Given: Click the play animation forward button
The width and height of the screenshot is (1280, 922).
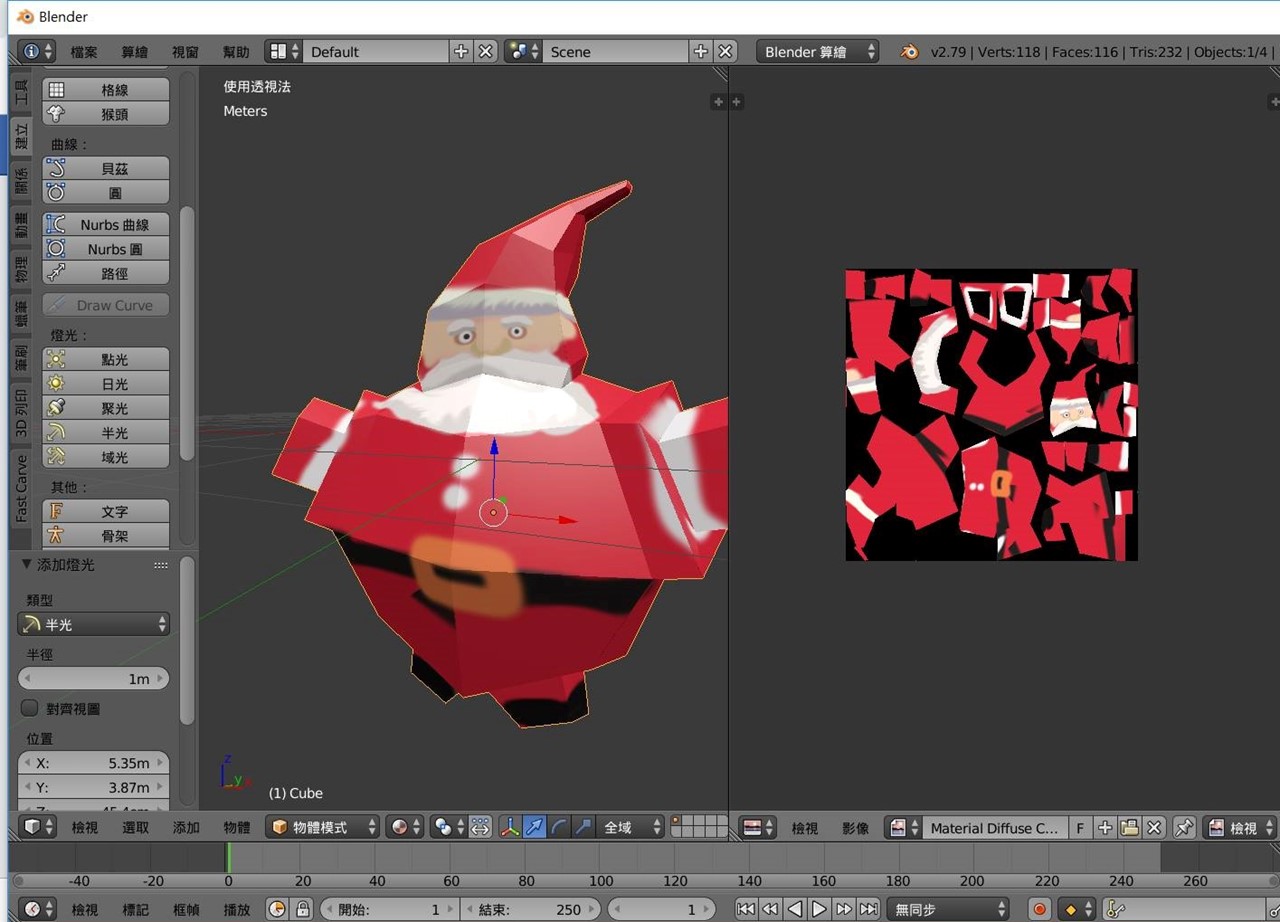Looking at the screenshot, I should pyautogui.click(x=819, y=909).
